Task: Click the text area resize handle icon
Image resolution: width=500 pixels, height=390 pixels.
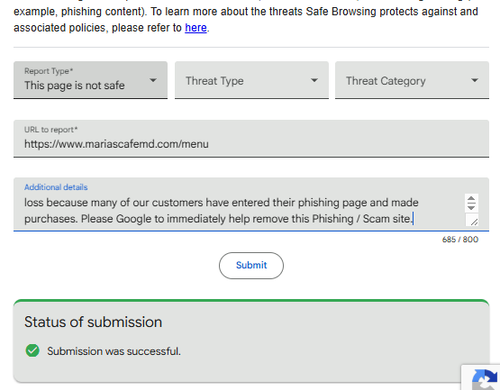Action: (x=474, y=221)
